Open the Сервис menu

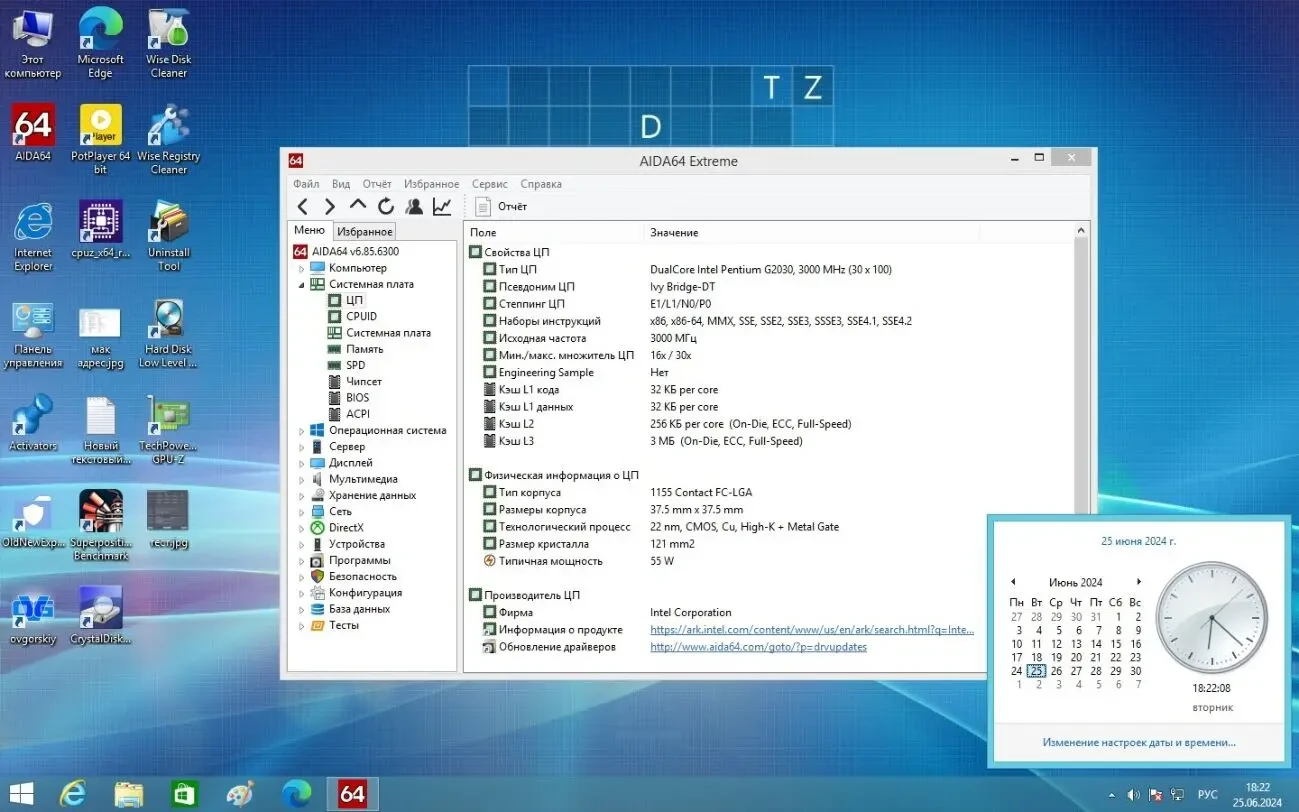point(489,183)
